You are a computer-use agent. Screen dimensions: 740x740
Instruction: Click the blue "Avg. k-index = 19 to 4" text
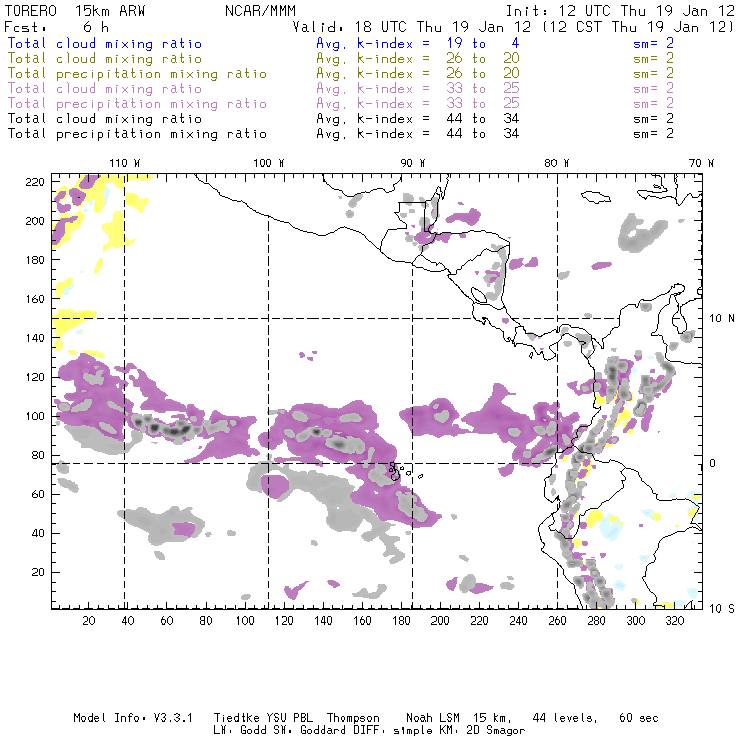(418, 44)
